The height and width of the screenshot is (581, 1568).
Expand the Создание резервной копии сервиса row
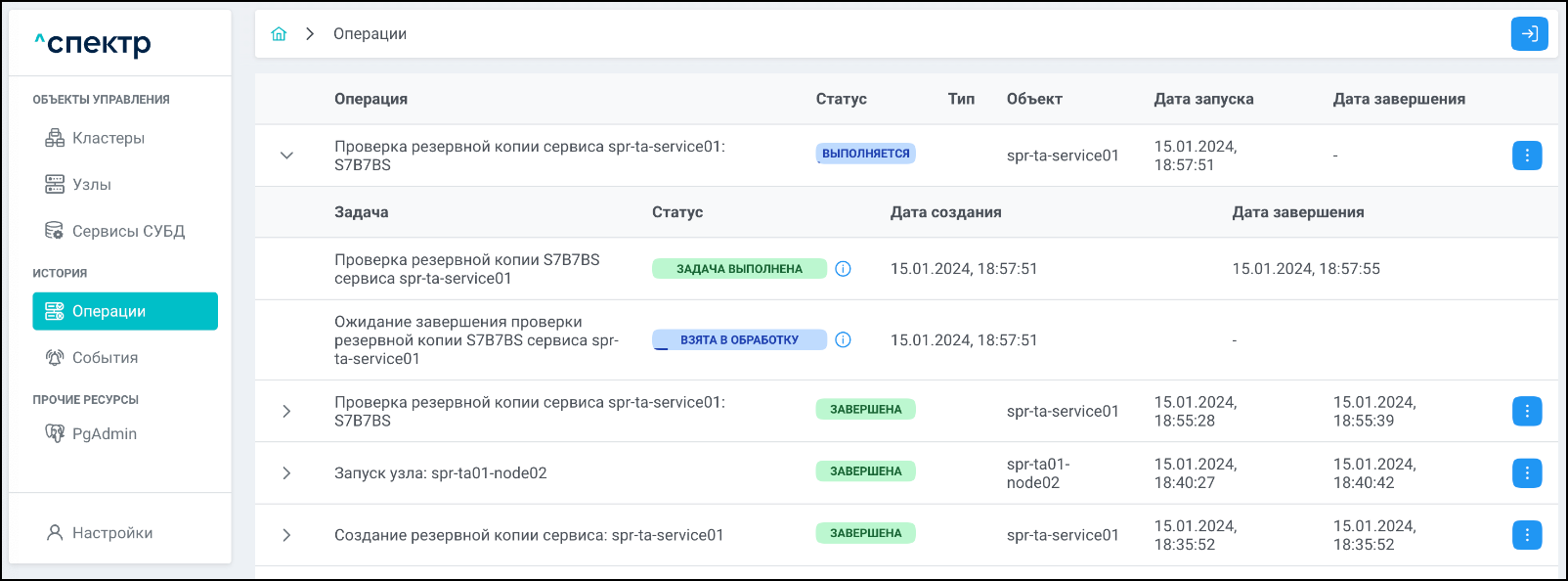point(286,535)
